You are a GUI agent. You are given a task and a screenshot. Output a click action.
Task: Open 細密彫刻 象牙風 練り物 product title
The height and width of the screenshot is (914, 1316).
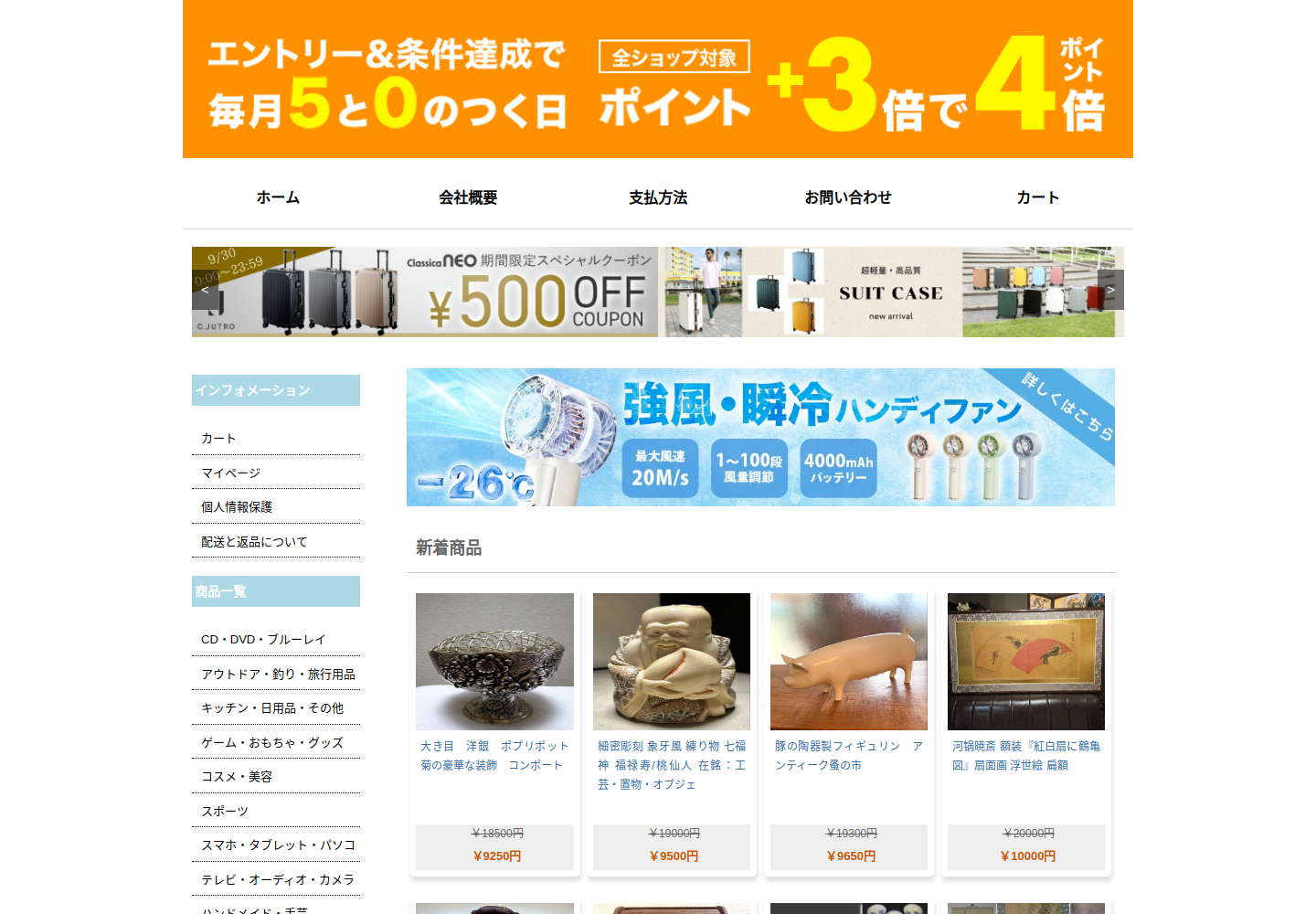672,765
